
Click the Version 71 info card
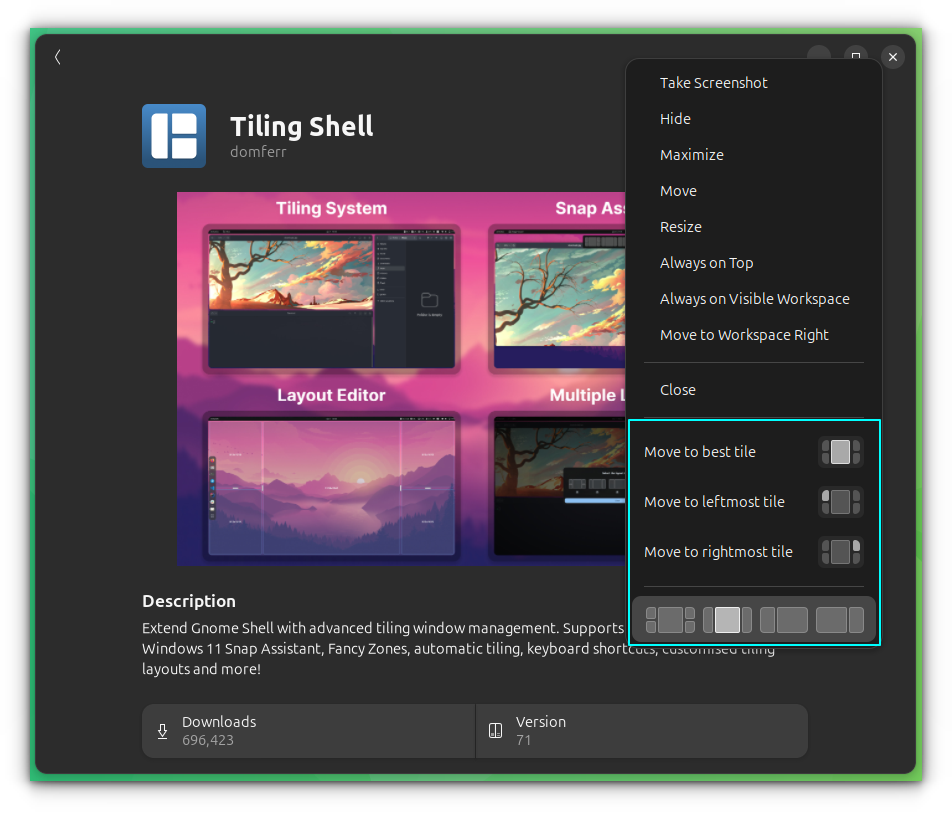click(x=642, y=731)
